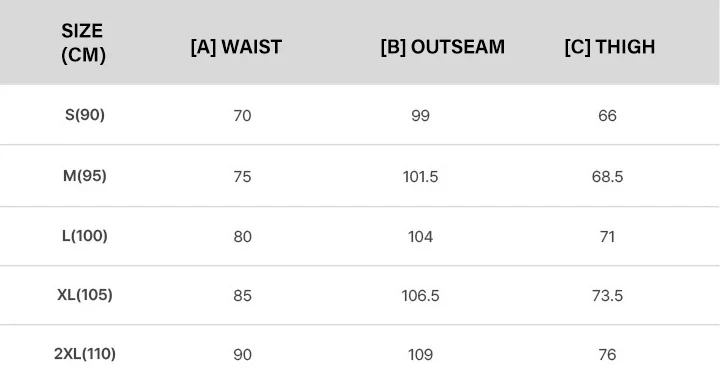Select the [C] THIGH header
The width and height of the screenshot is (720, 383).
[x=610, y=47]
